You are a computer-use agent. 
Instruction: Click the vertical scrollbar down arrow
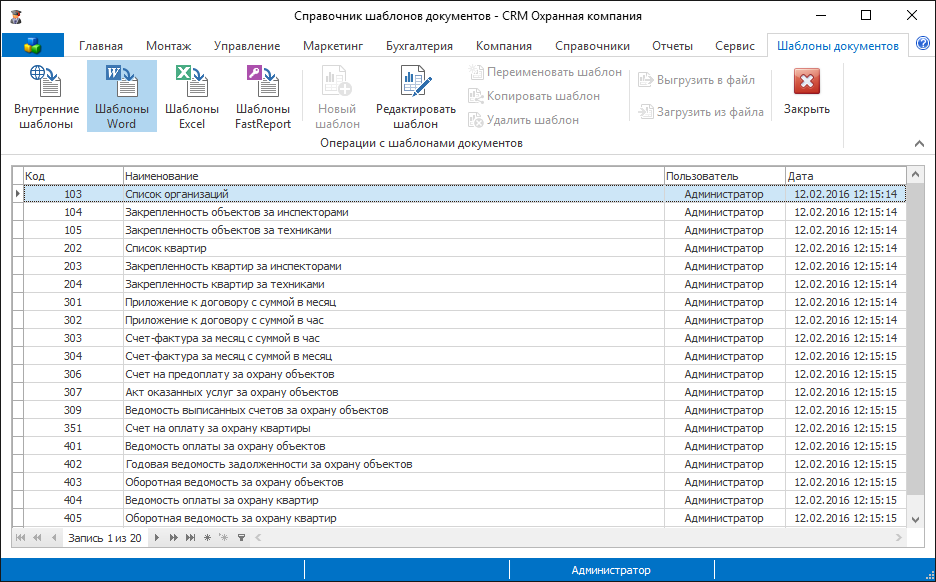coord(915,520)
